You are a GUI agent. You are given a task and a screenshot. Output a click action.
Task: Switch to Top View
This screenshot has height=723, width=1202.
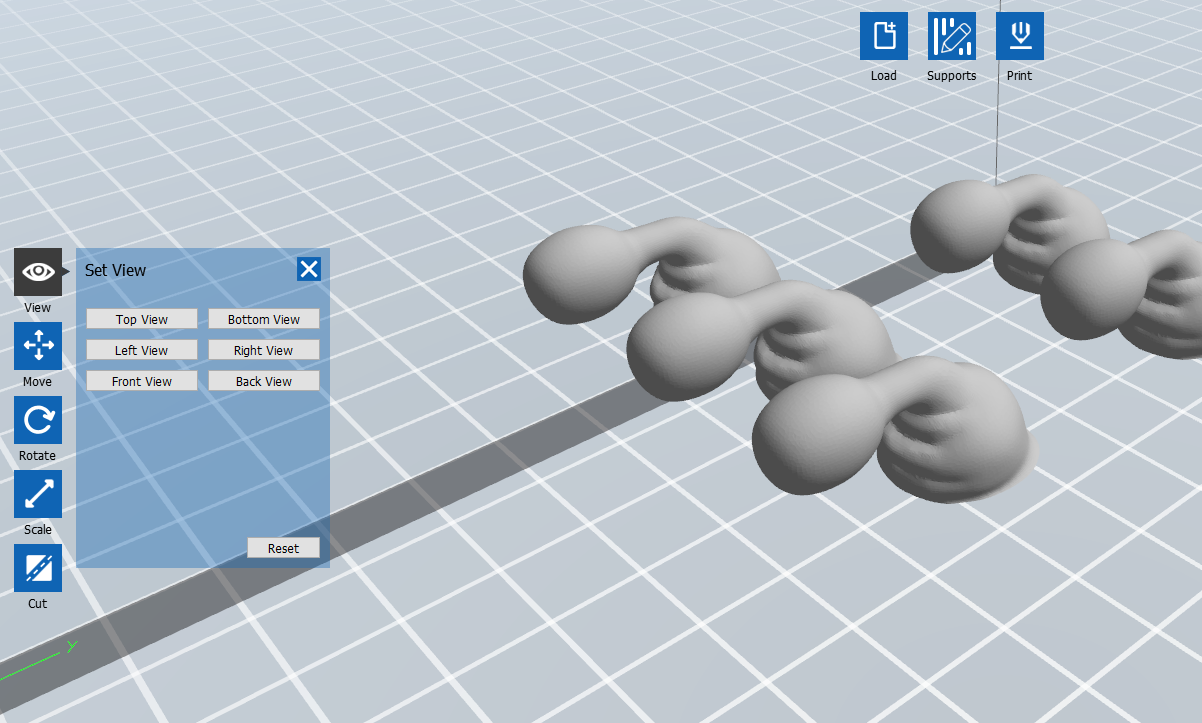click(142, 319)
